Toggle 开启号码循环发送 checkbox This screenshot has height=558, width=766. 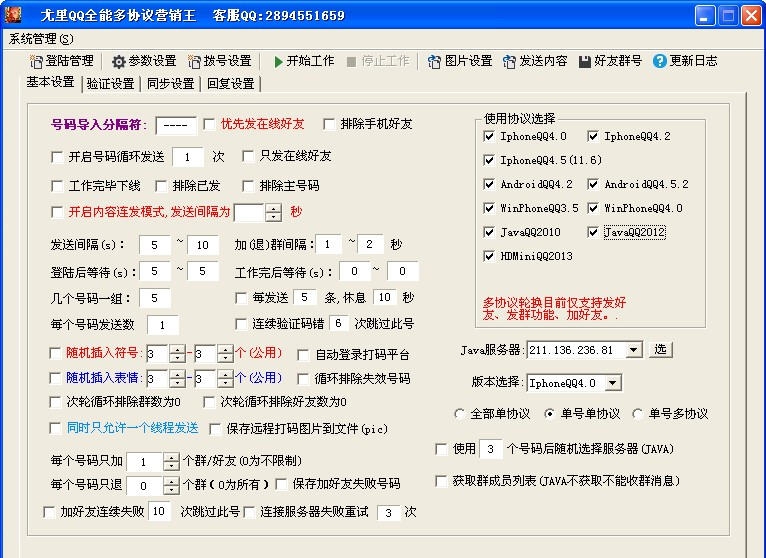pyautogui.click(x=57, y=157)
